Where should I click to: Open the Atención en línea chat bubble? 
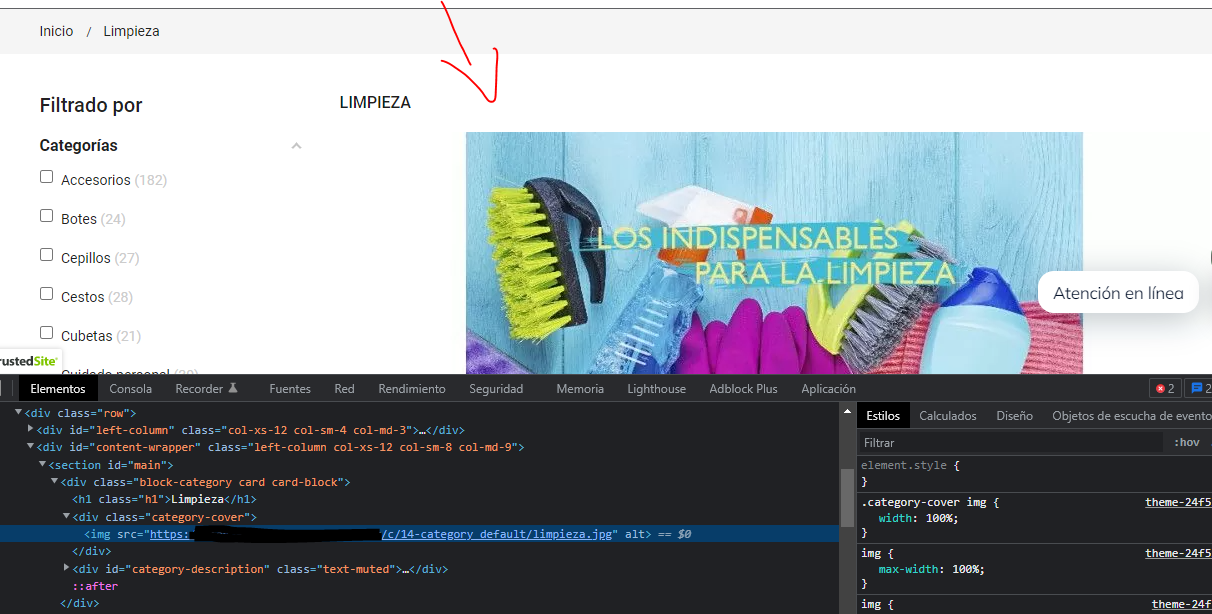[x=1118, y=293]
